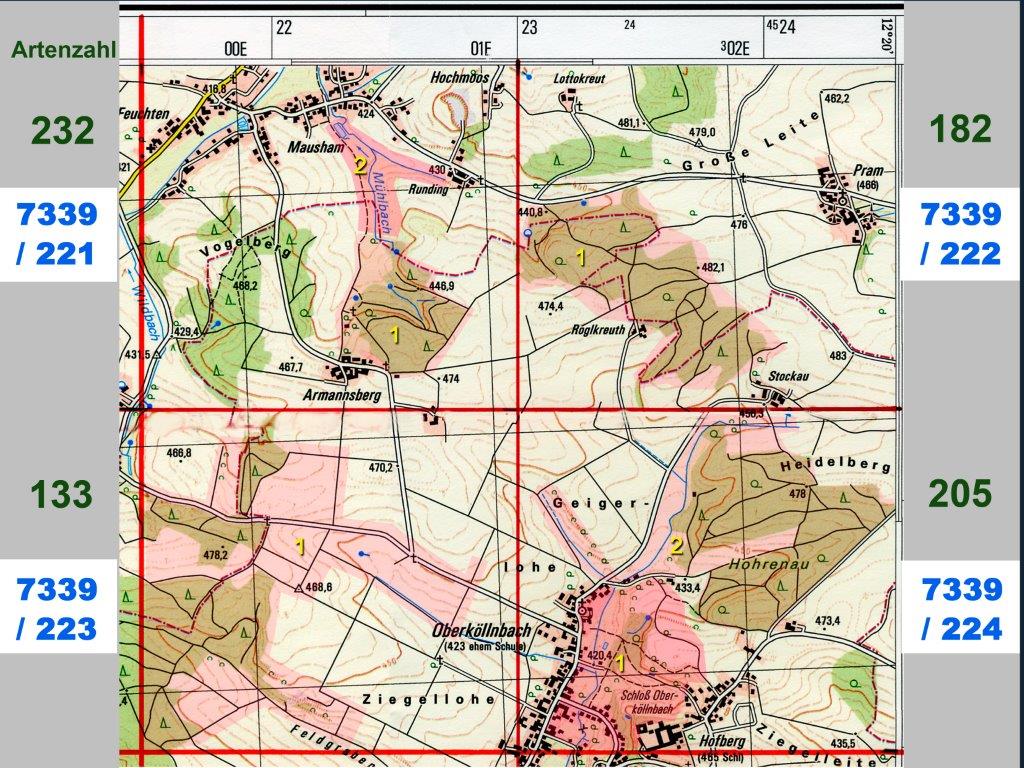Select the Oberköllnbach town label
The image size is (1024, 768).
coord(482,631)
